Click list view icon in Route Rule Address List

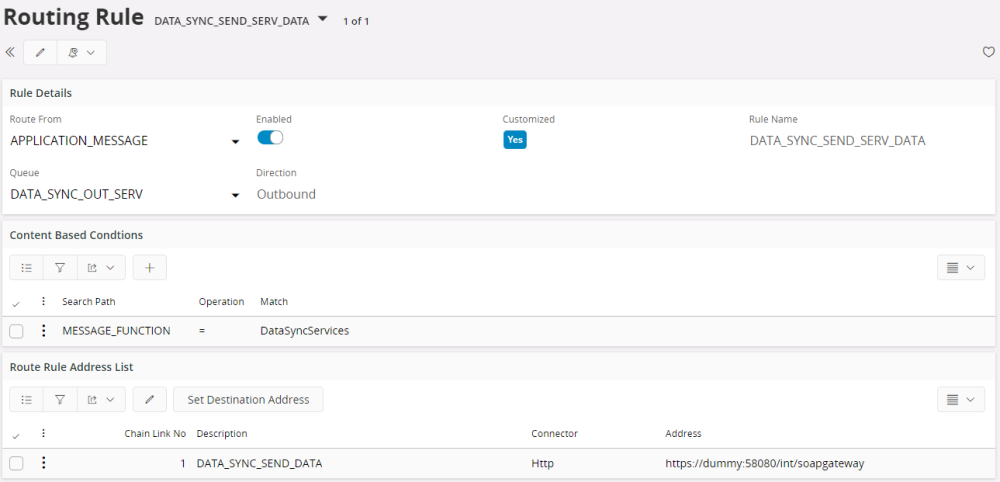(27, 400)
